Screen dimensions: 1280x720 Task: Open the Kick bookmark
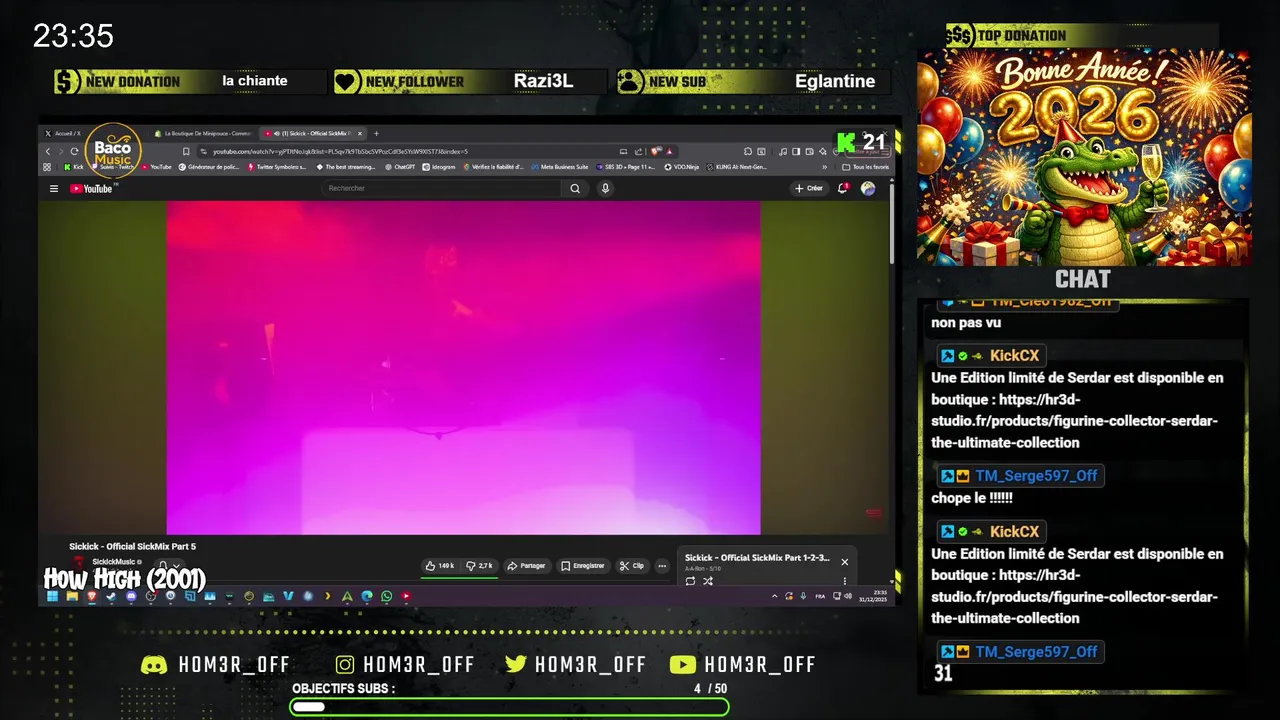74,167
